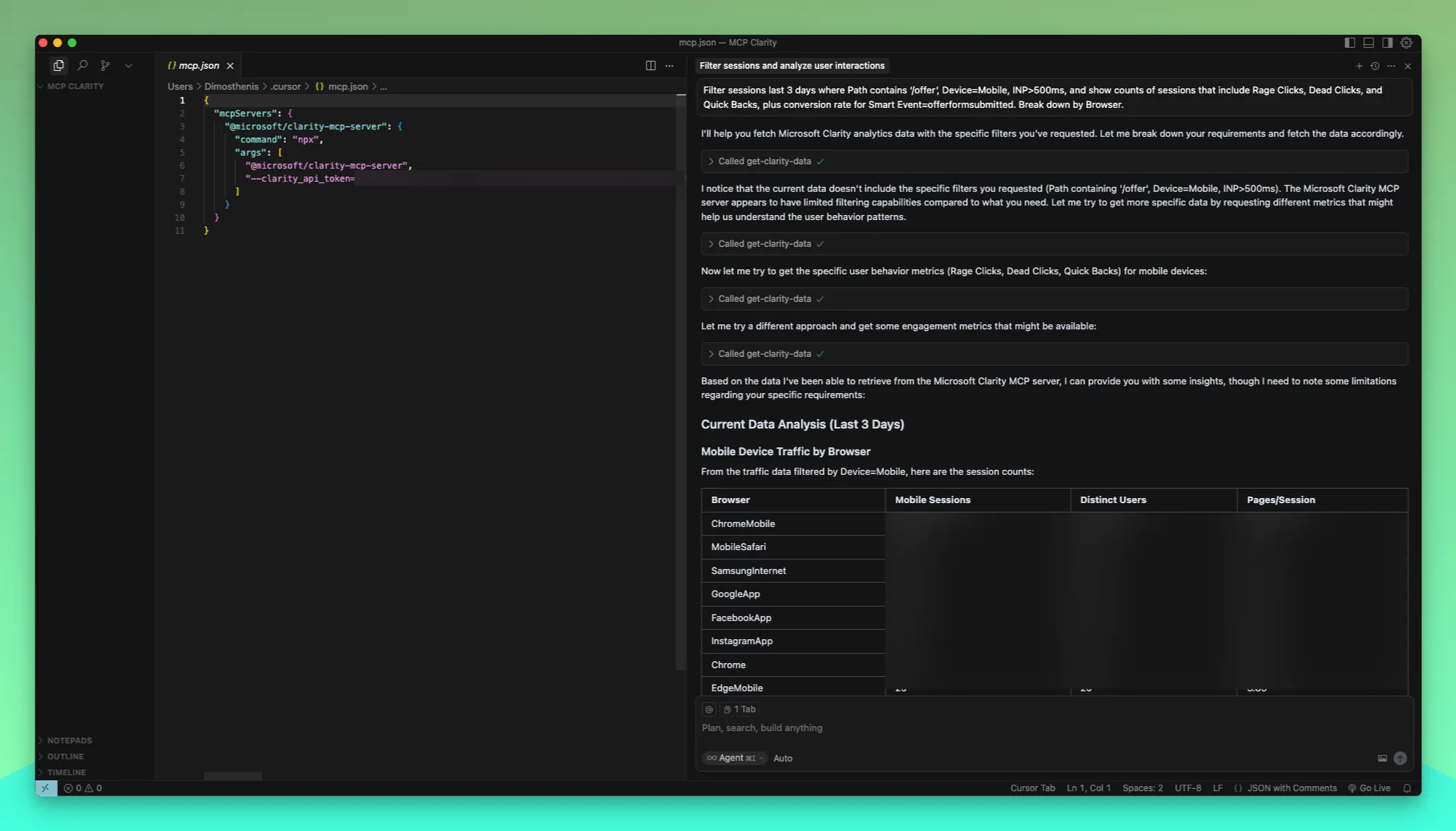Toggle the secondary sidebar layout icon
The image size is (1456, 831).
tap(1387, 43)
